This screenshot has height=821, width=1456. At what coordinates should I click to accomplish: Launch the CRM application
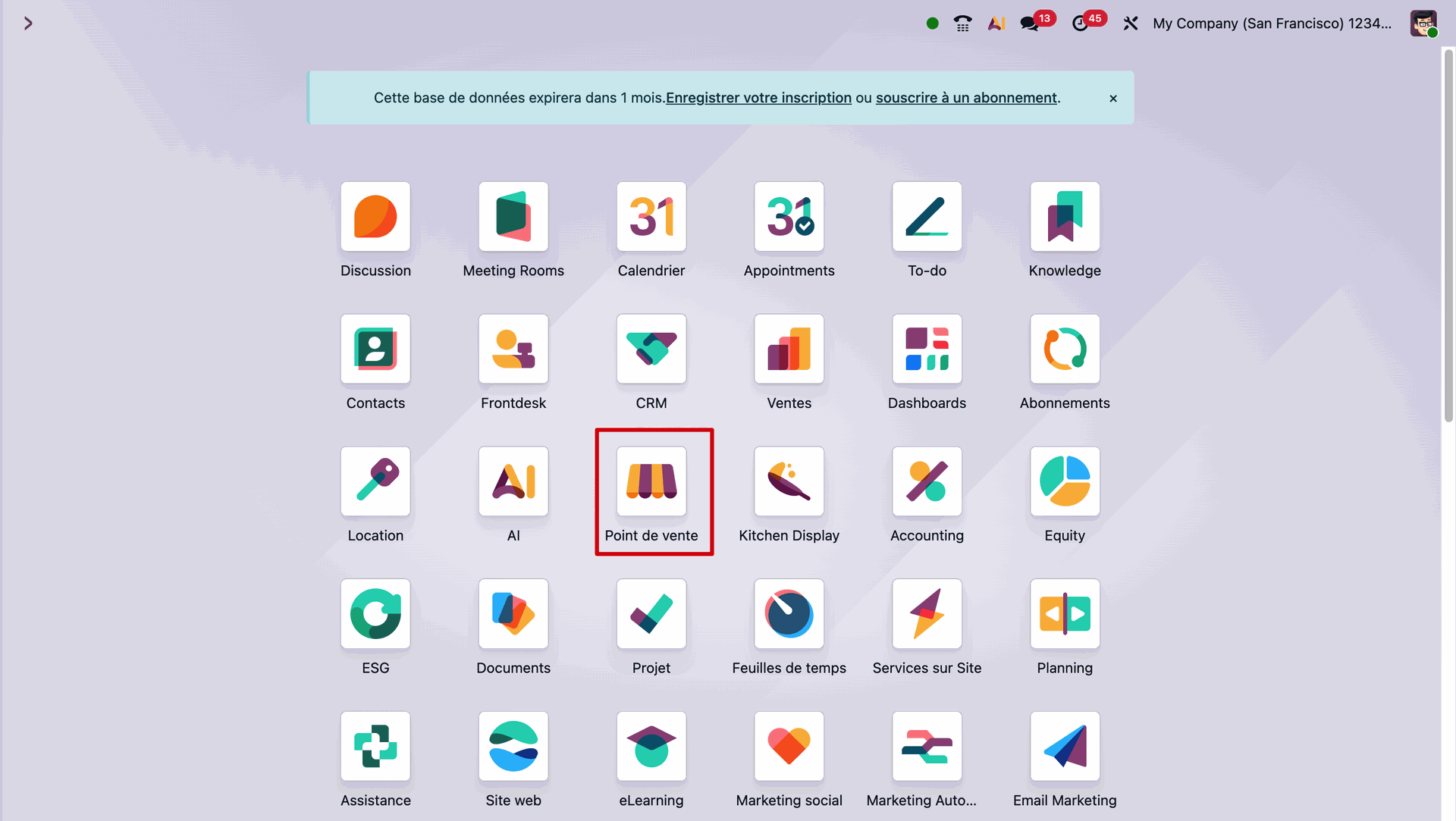coord(651,349)
